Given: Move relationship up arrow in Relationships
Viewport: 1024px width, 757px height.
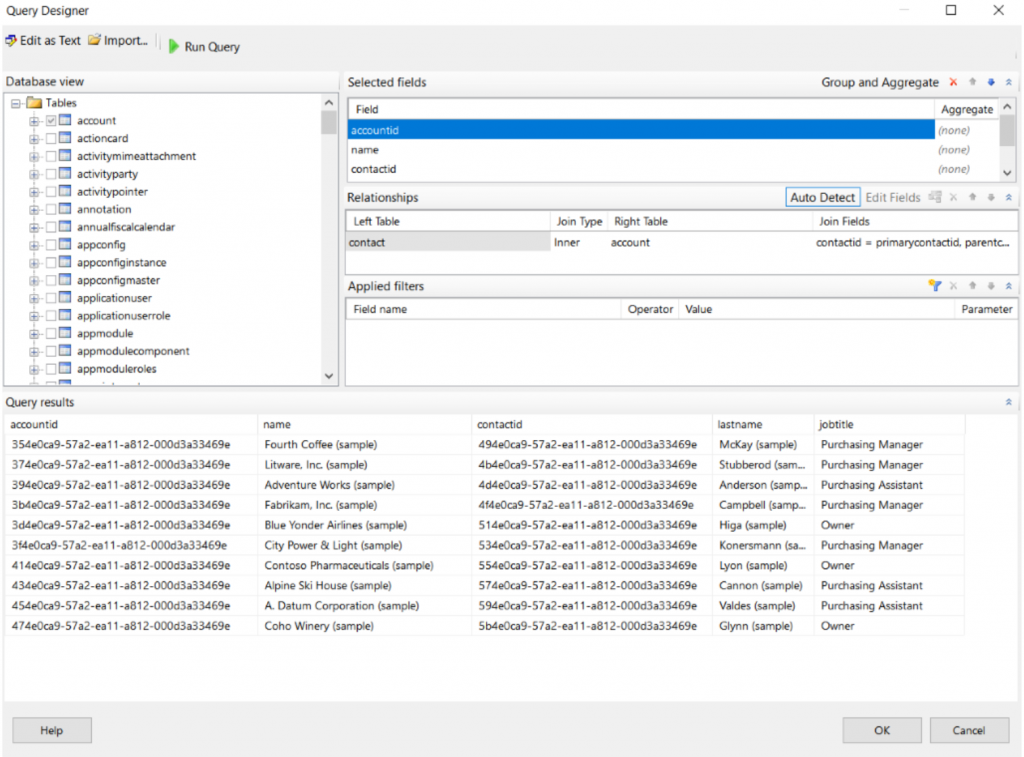Looking at the screenshot, I should [x=972, y=197].
